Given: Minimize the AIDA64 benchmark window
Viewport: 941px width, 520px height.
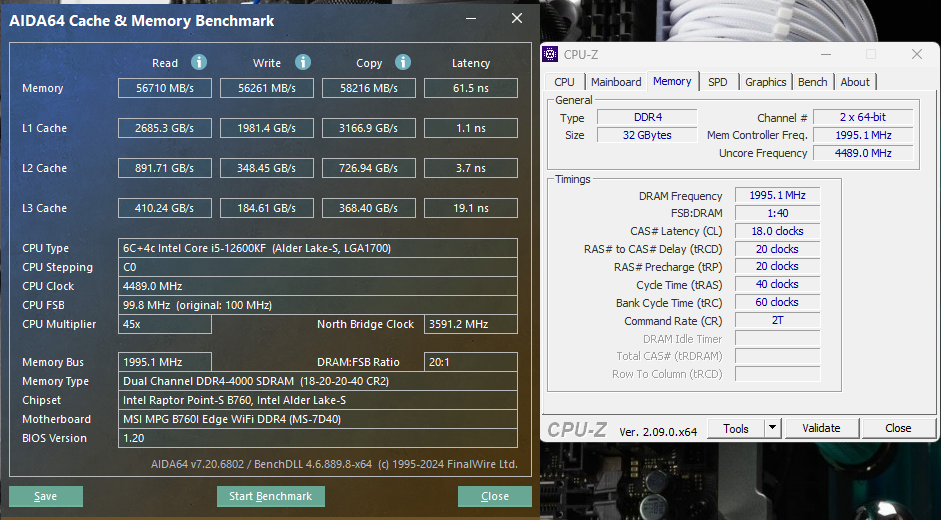Looking at the screenshot, I should (x=471, y=19).
